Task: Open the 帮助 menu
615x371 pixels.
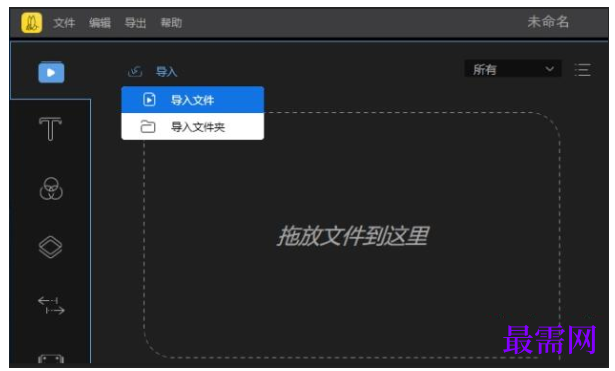Action: [171, 23]
